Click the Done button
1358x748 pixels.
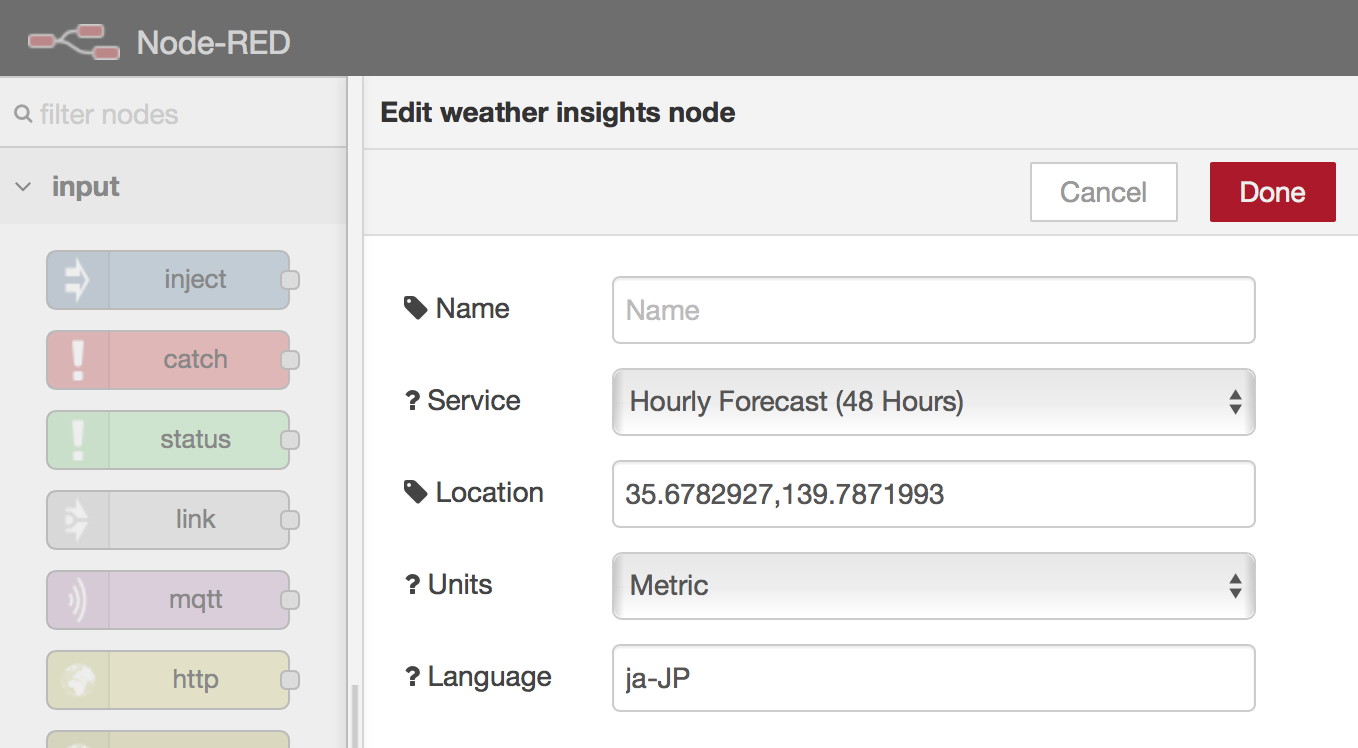tap(1272, 191)
